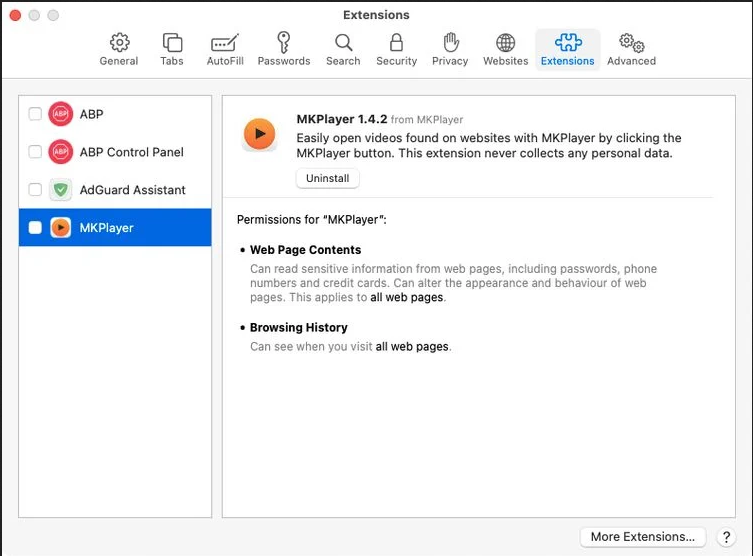The height and width of the screenshot is (556, 753).
Task: Open the Search magnifier icon
Action: click(x=343, y=43)
